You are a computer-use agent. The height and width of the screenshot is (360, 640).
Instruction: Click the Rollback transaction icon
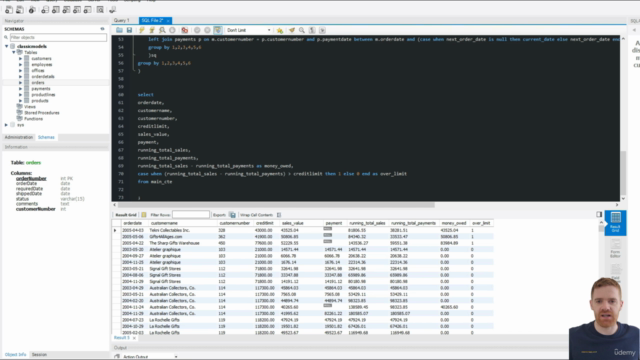click(207, 30)
